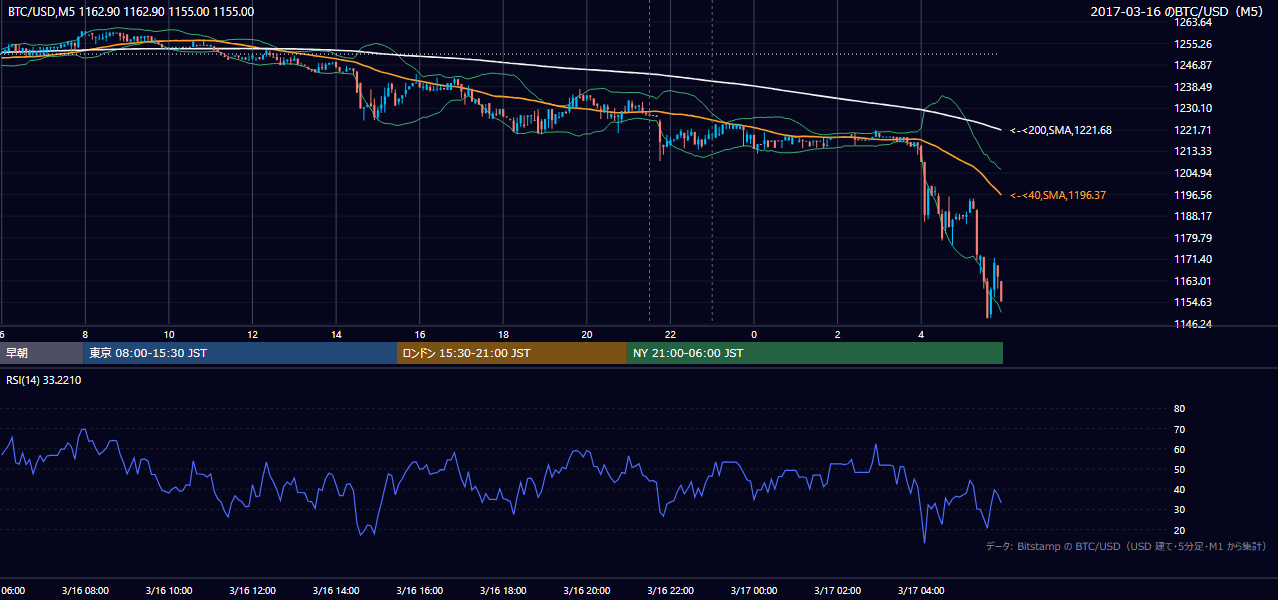Click price axis value 1230.10
Viewport: 1278px width, 600px height.
pos(1193,108)
